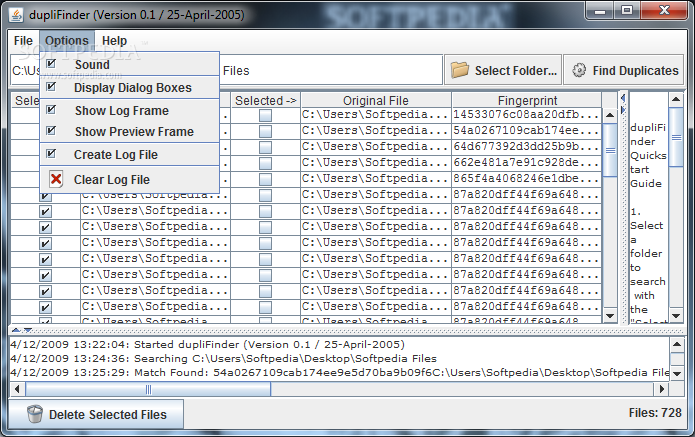This screenshot has height=437, width=695.
Task: Choose Clear Log File from Options menu
Action: click(129, 179)
